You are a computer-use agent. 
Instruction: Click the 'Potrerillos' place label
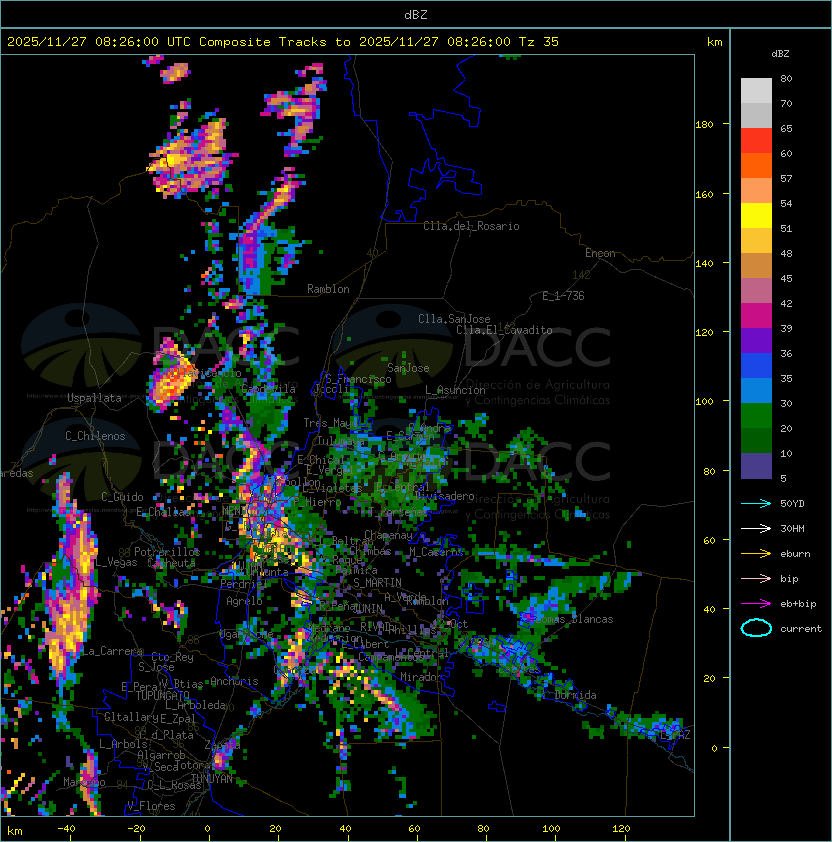[x=167, y=552]
